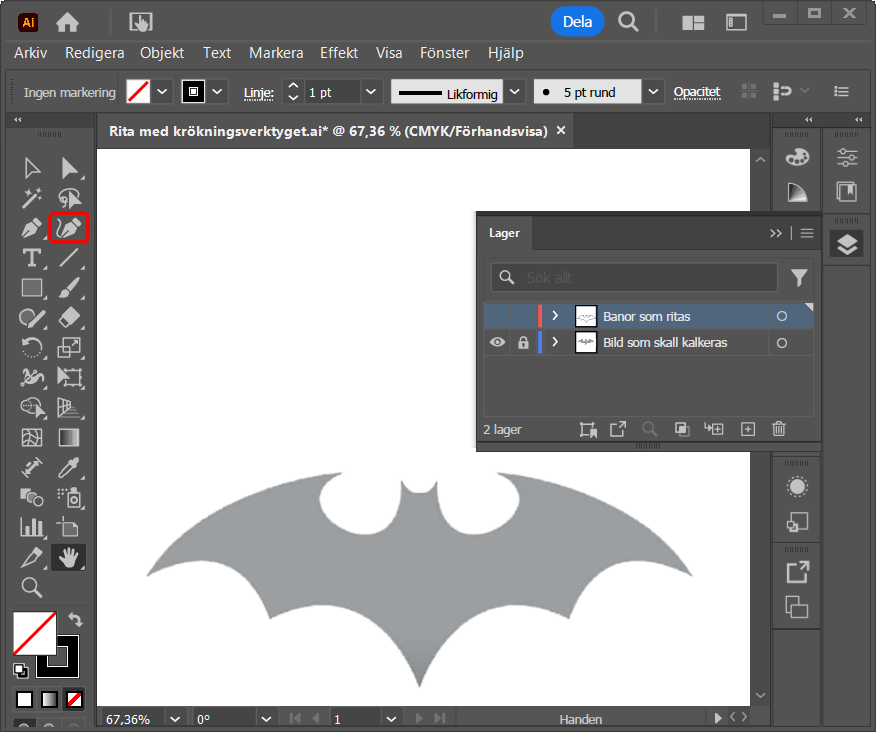Choose the Eraser tool
Image resolution: width=877 pixels, height=733 pixels.
[69, 318]
